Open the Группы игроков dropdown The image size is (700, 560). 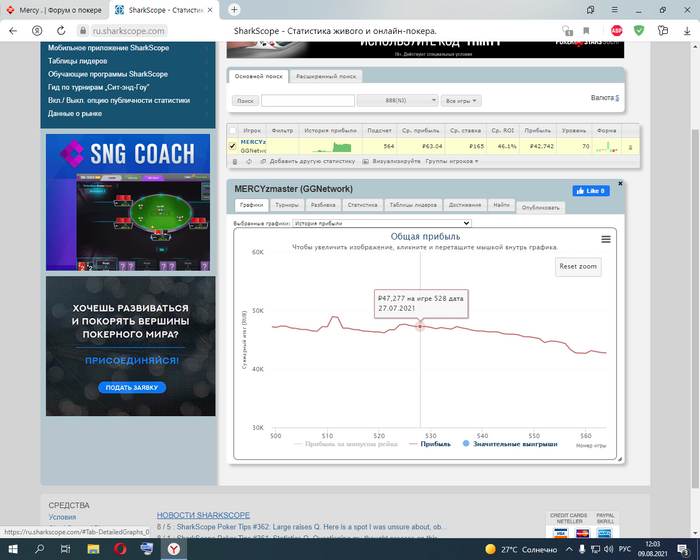(452, 161)
